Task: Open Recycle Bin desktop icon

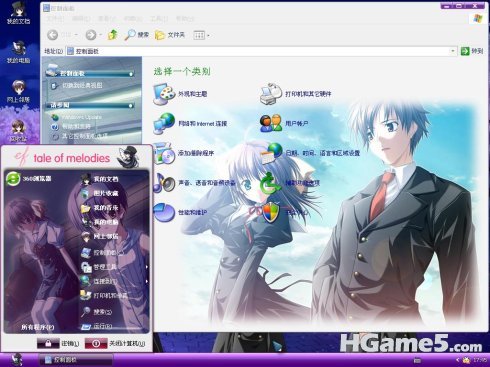Action: click(18, 131)
